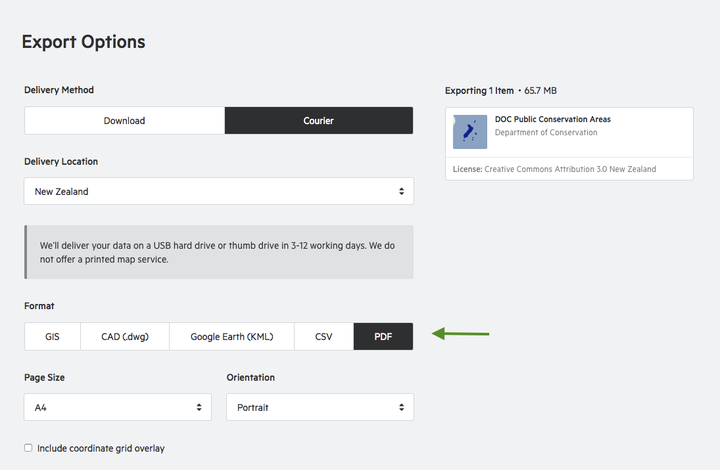Open the Orientation Portrait dropdown
Viewport: 720px width, 470px height.
[320, 407]
